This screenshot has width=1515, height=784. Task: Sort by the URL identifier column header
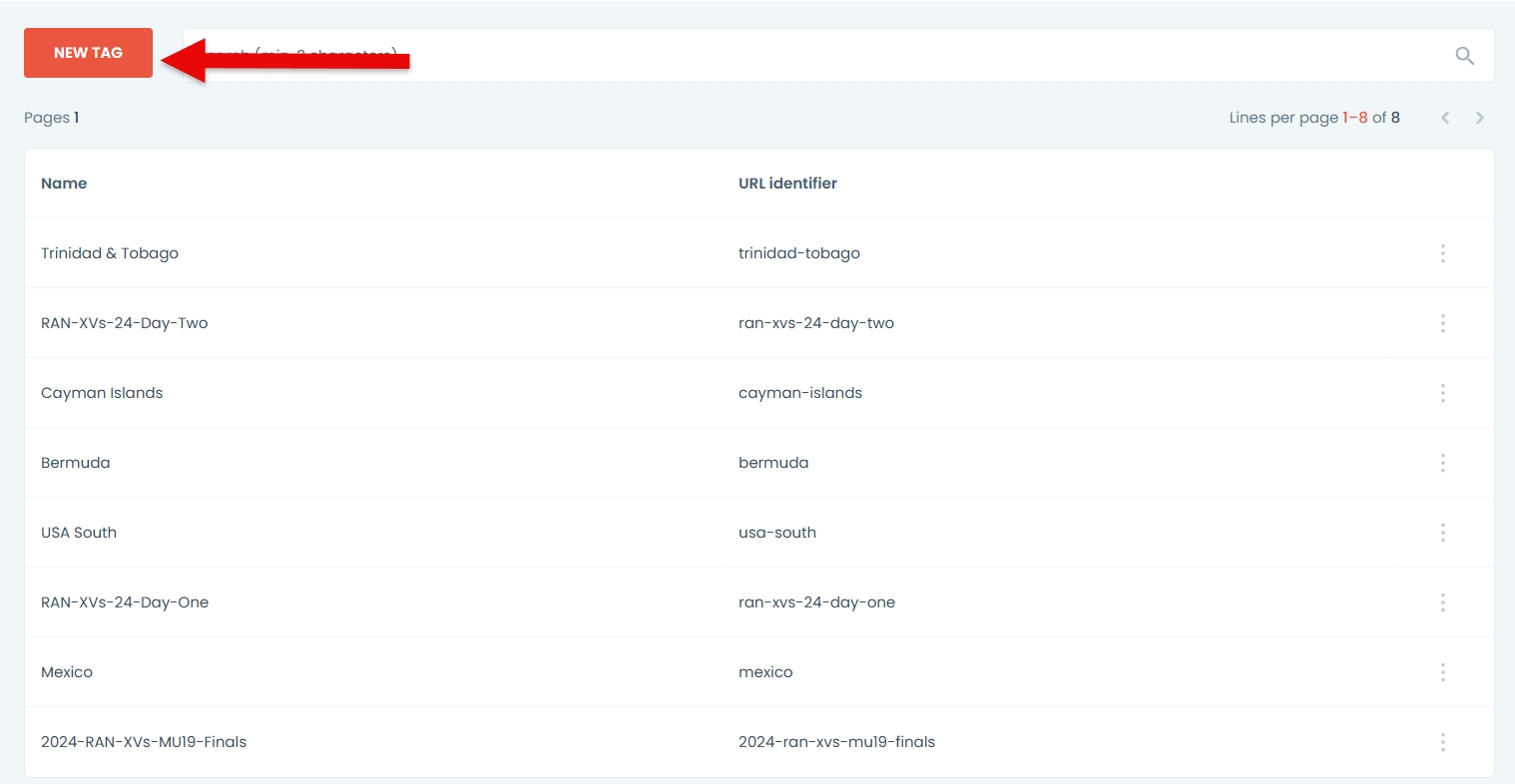[787, 184]
